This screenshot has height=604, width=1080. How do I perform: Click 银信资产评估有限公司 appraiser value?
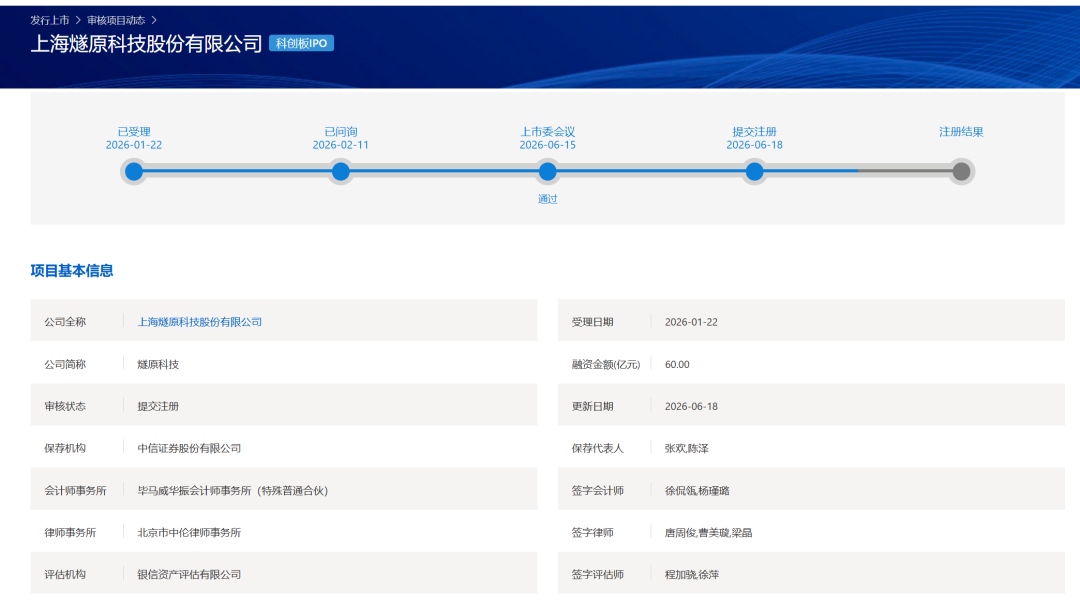(x=189, y=574)
